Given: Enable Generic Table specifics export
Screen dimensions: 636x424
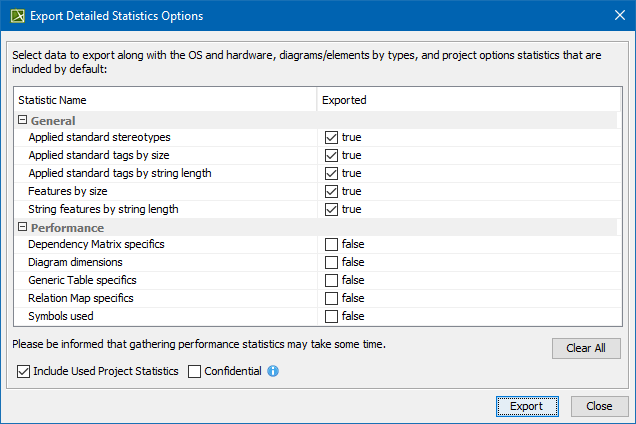Looking at the screenshot, I should (x=331, y=281).
